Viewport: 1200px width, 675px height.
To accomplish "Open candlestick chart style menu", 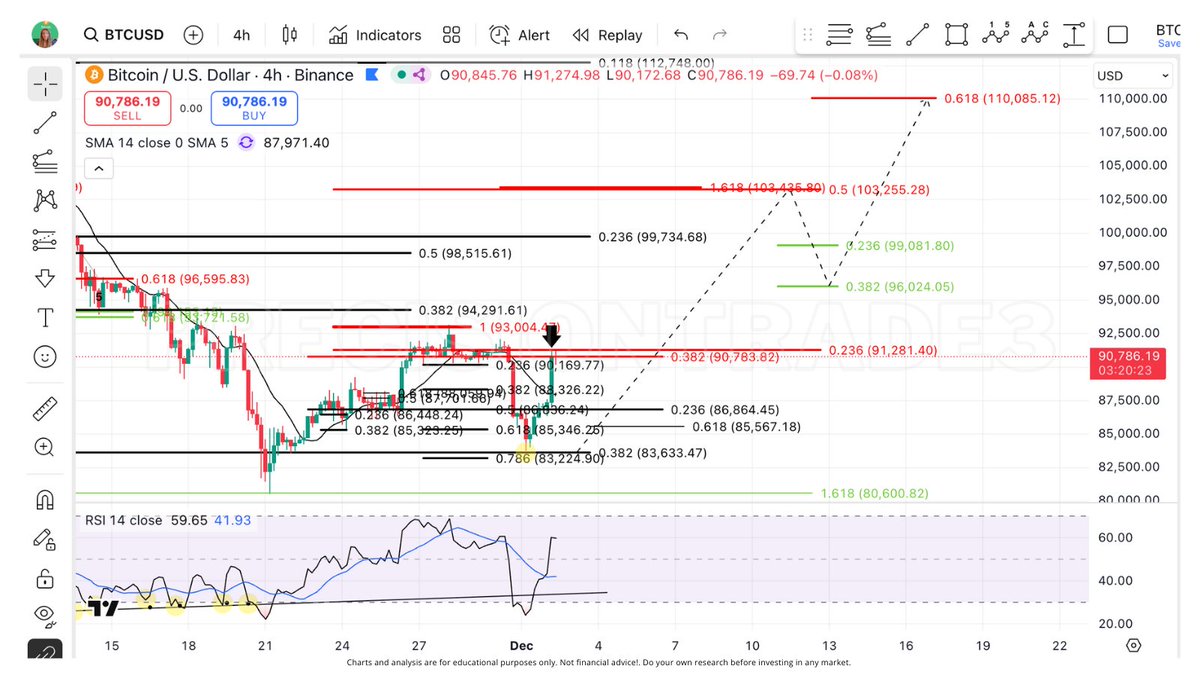I will [x=290, y=35].
